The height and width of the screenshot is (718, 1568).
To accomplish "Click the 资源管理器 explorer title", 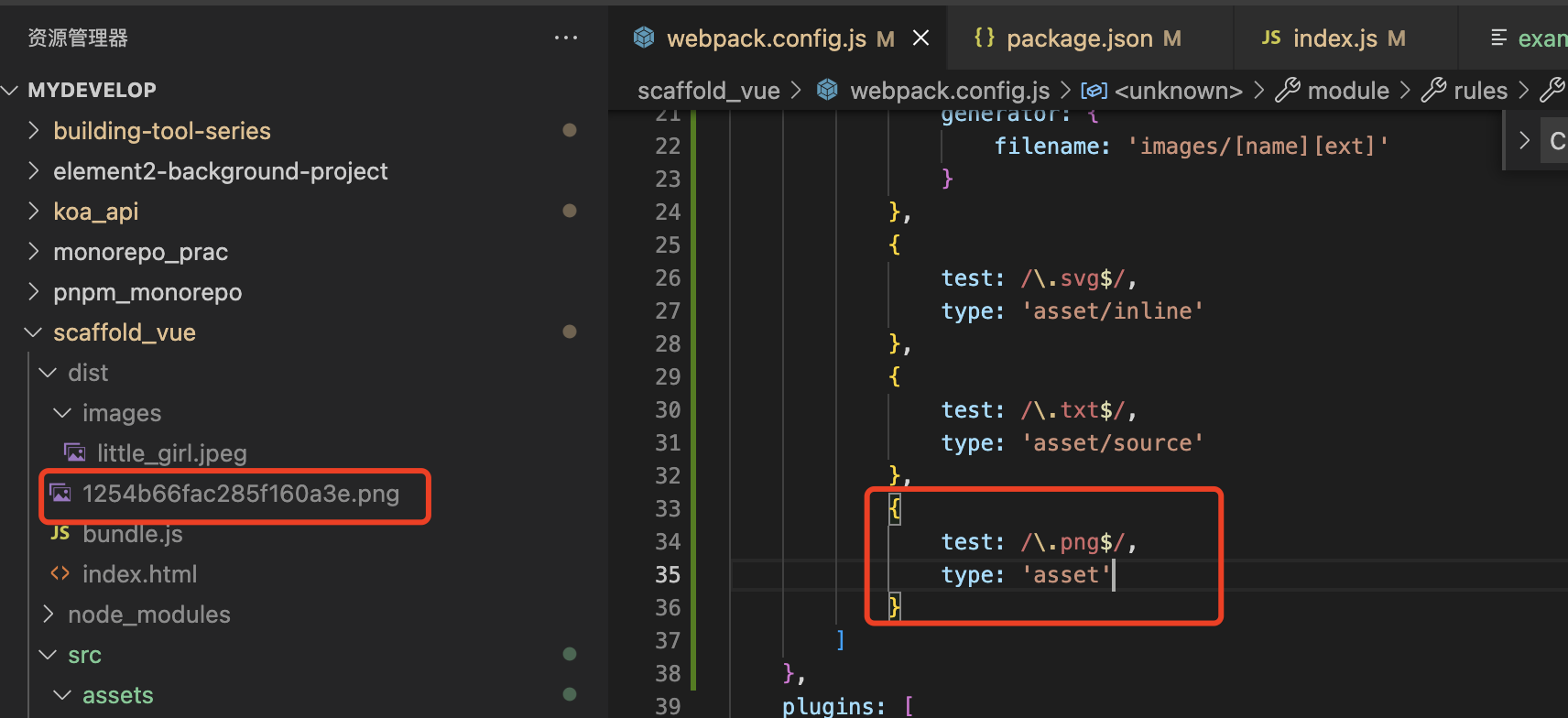I will [78, 38].
